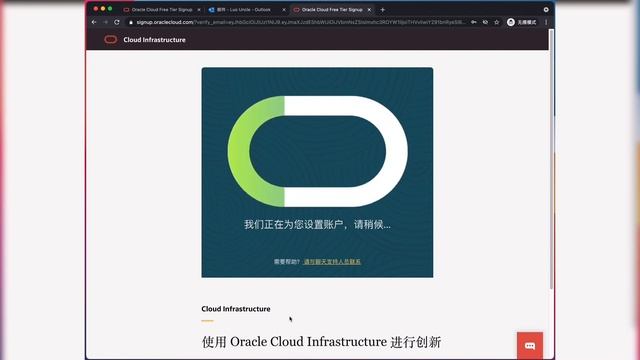
Task: Click the chat with support link
Action: coord(332,262)
